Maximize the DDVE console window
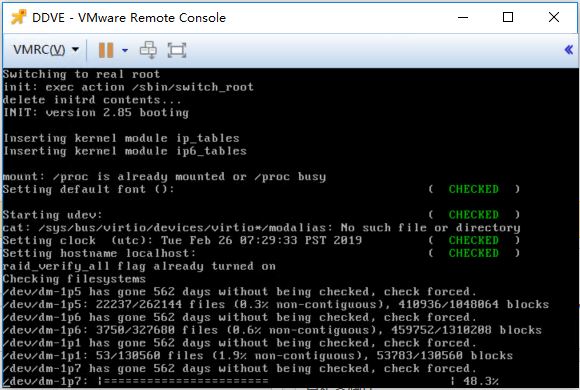The width and height of the screenshot is (580, 390). coord(508,17)
